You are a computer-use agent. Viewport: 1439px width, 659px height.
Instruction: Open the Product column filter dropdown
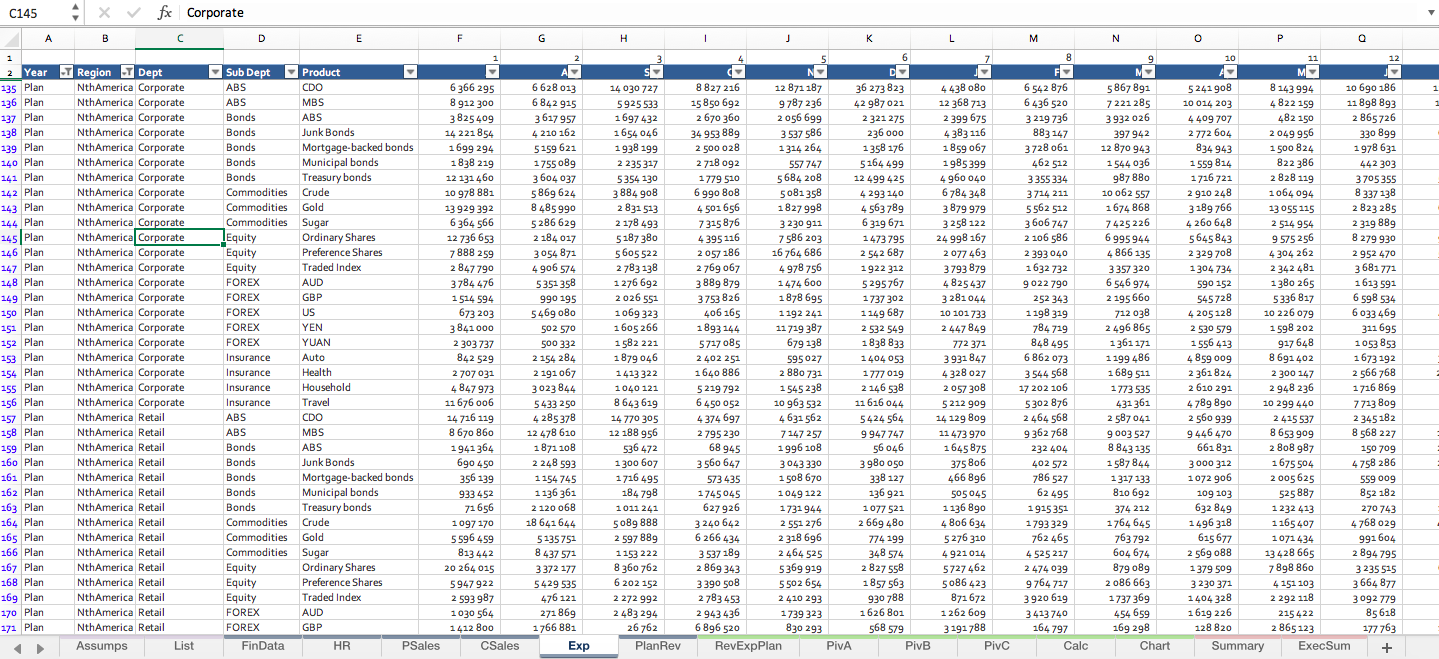pos(410,72)
